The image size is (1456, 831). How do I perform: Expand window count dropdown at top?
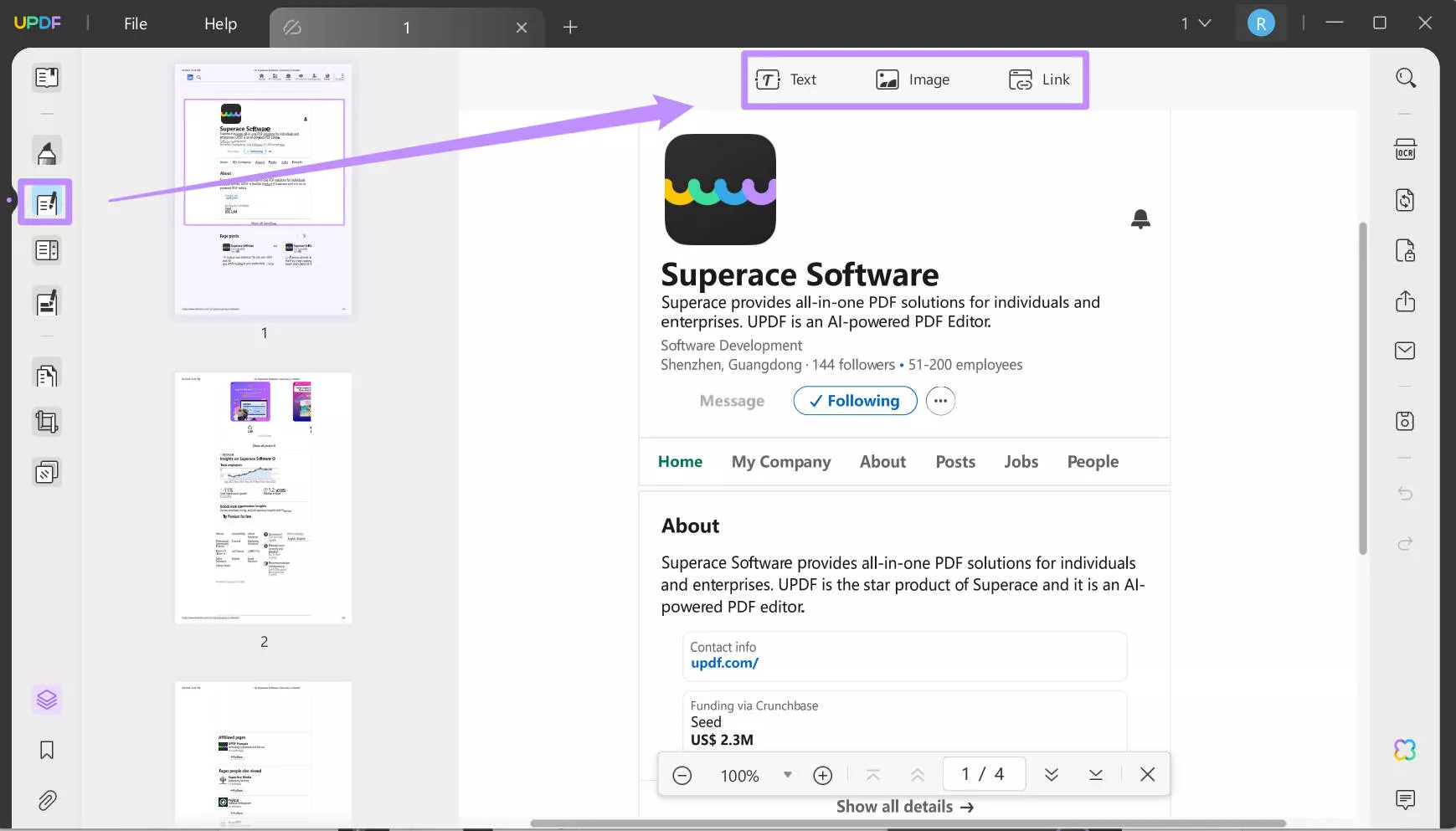tap(1196, 23)
